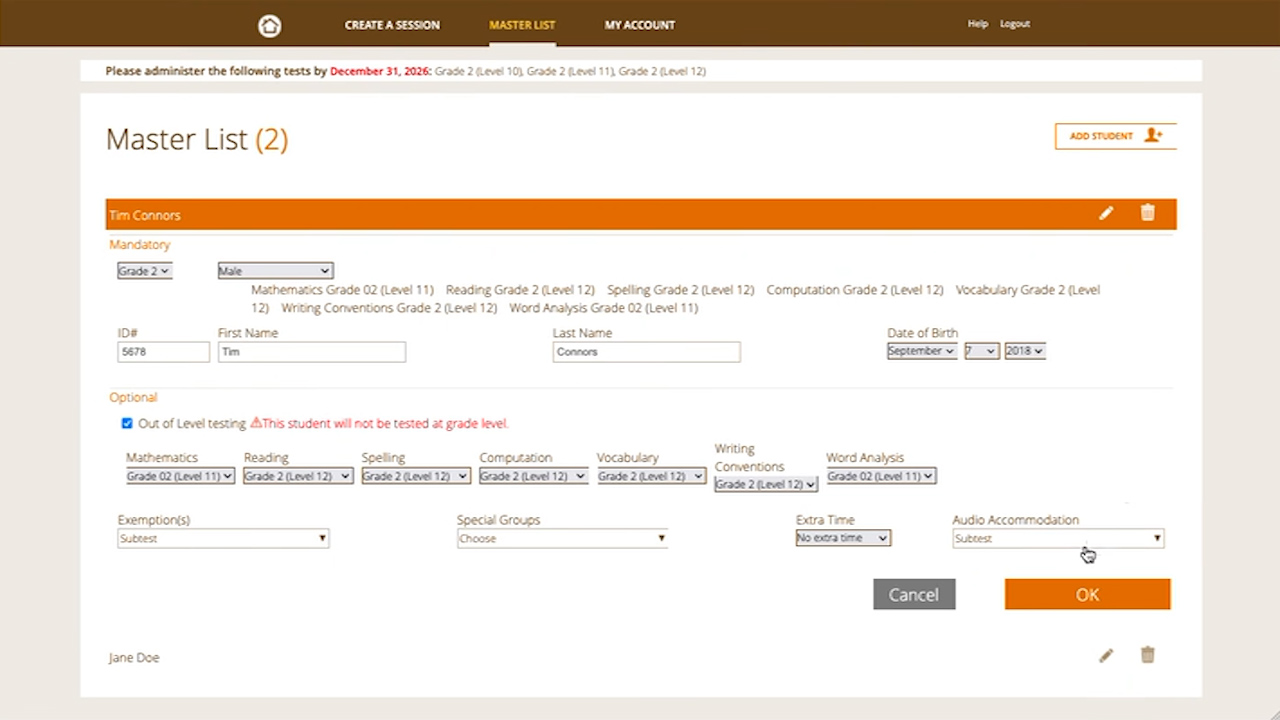Open the Extra Time dropdown

(842, 538)
